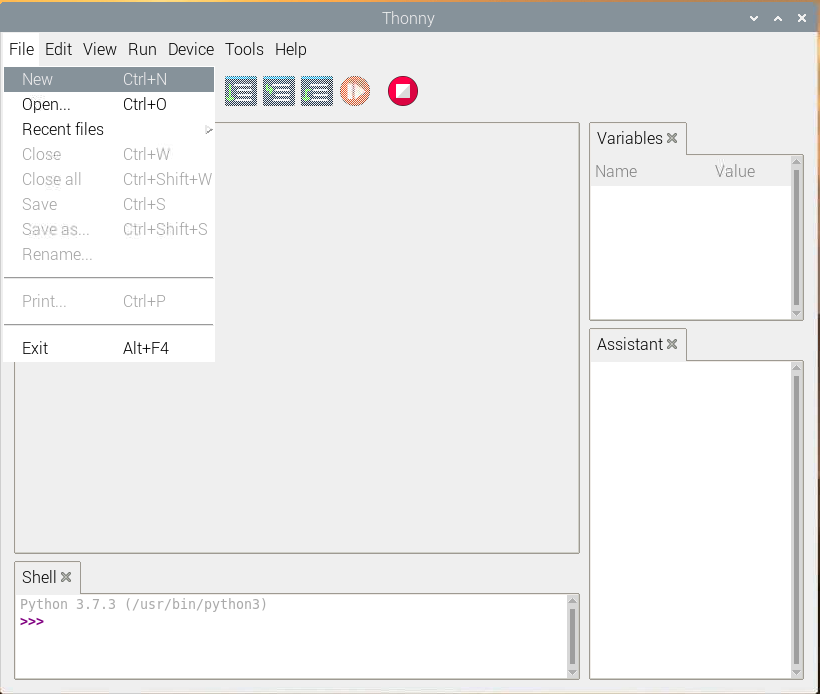
Task: Click the Variables scrollbar down arrow
Action: pyautogui.click(x=796, y=314)
